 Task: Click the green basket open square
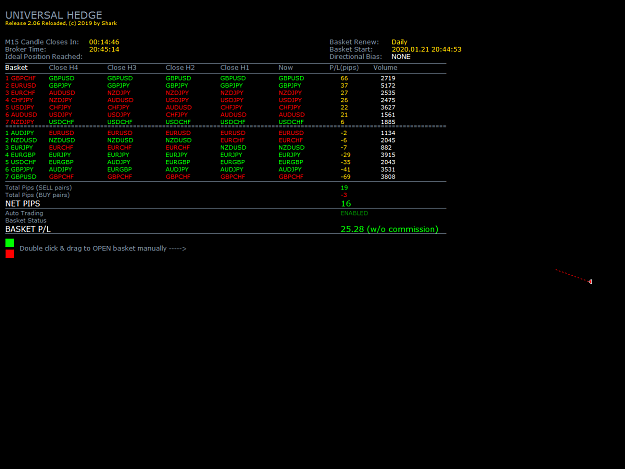(10, 243)
